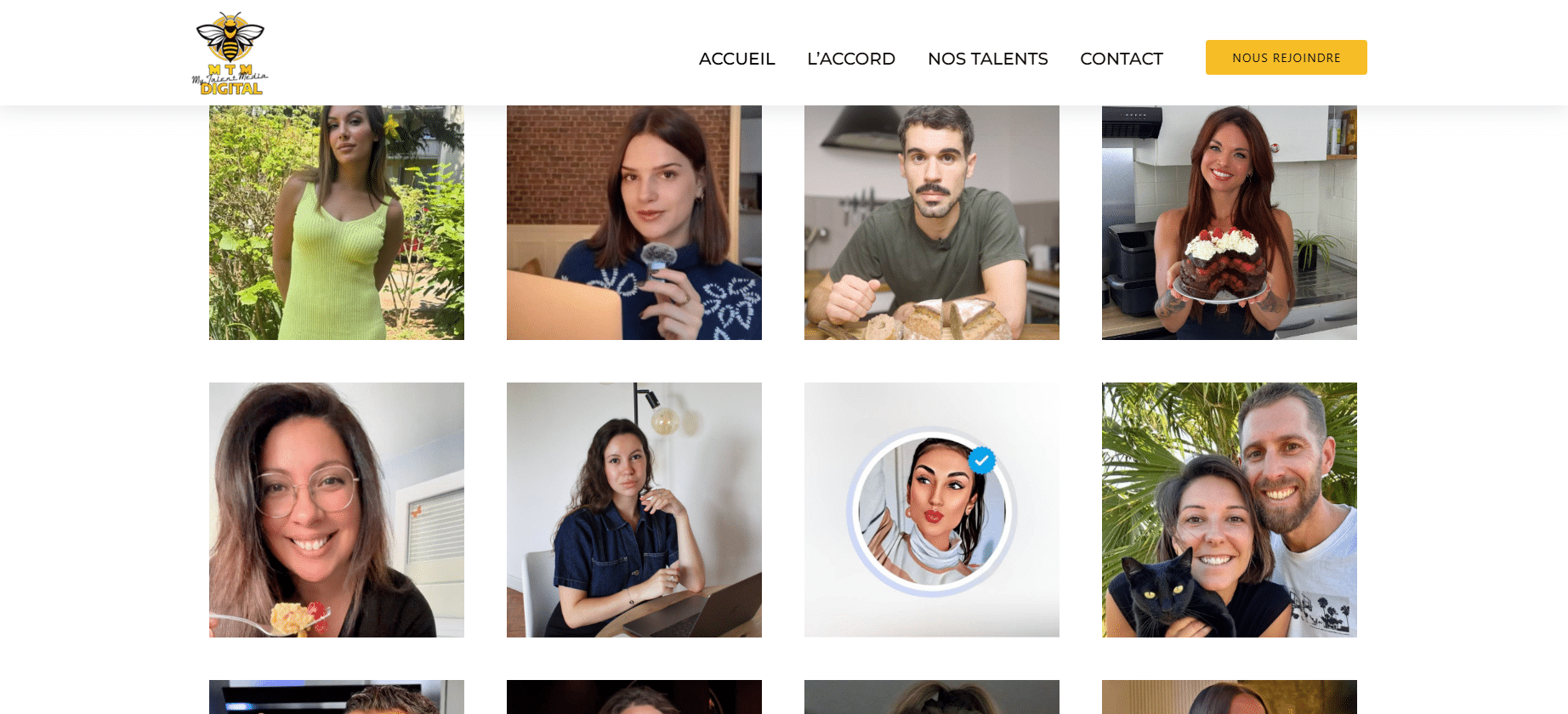This screenshot has width=1568, height=714.
Task: Select the CONTACT menu link
Action: click(x=1121, y=59)
